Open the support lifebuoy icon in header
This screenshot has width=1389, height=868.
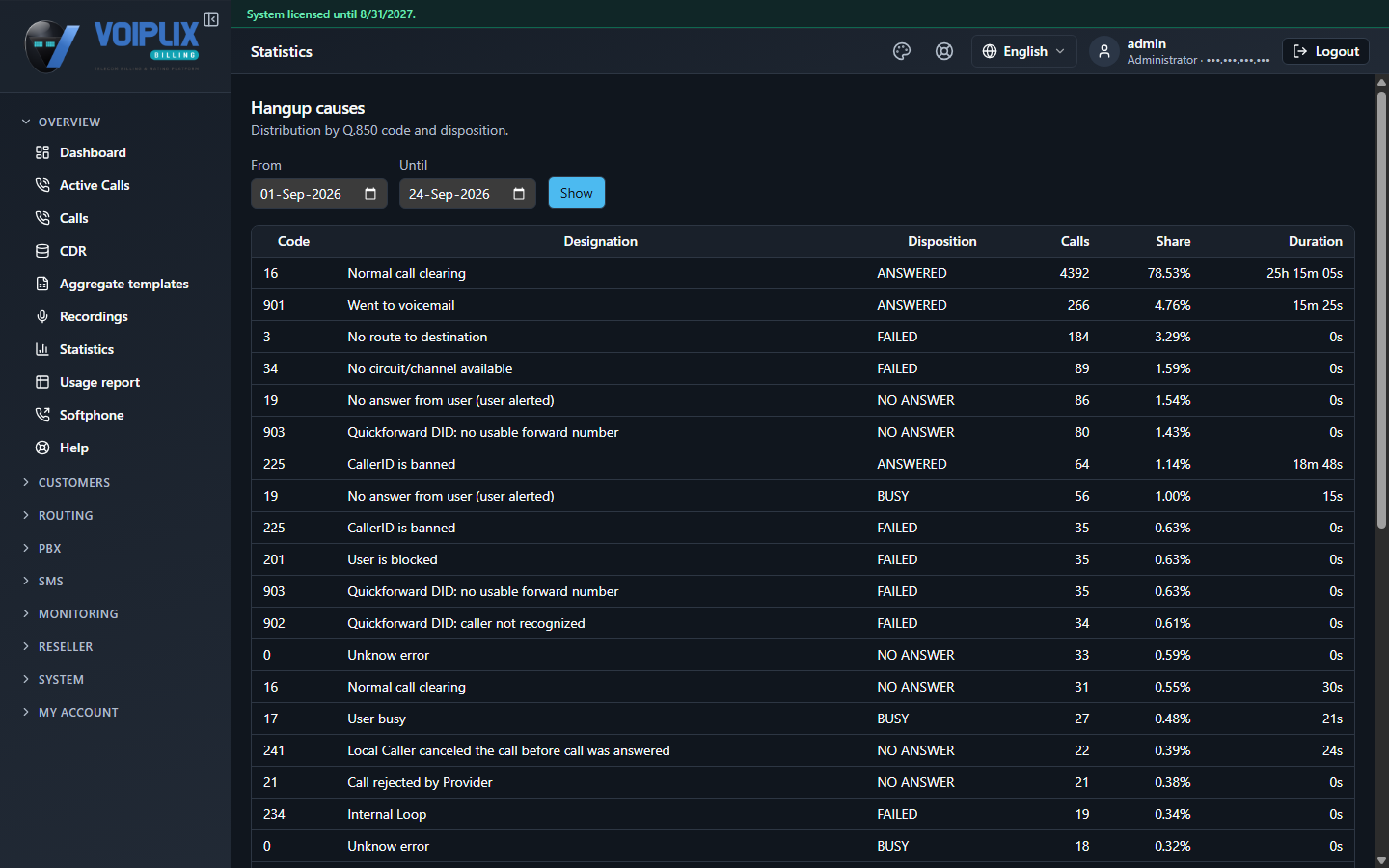tap(944, 51)
